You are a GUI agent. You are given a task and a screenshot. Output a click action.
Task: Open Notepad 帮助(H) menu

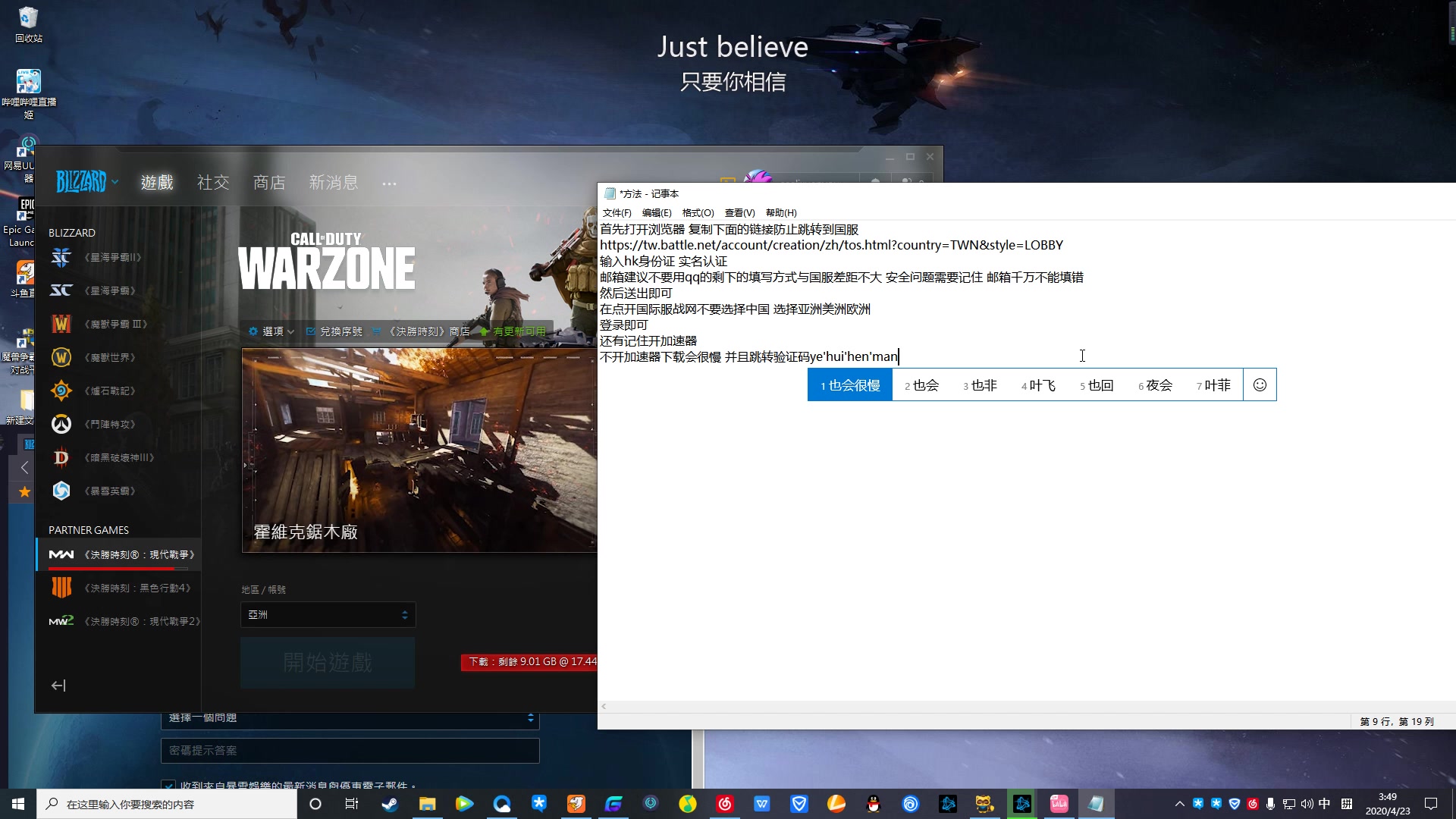point(781,213)
